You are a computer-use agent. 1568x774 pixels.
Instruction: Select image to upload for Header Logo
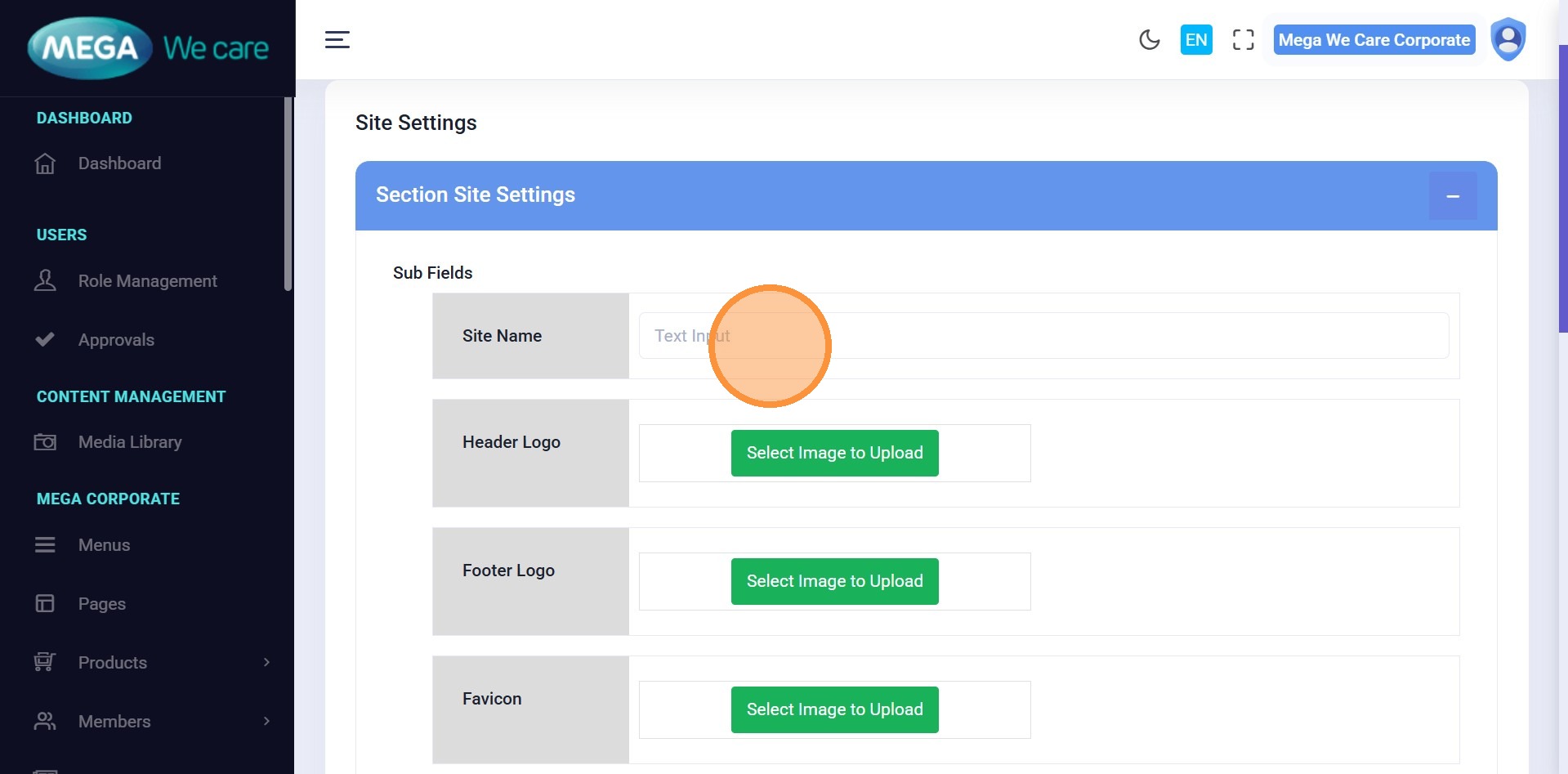pos(834,453)
